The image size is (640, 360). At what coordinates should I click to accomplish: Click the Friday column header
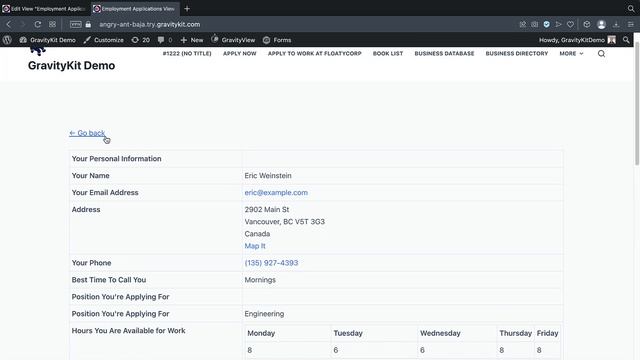(x=547, y=333)
